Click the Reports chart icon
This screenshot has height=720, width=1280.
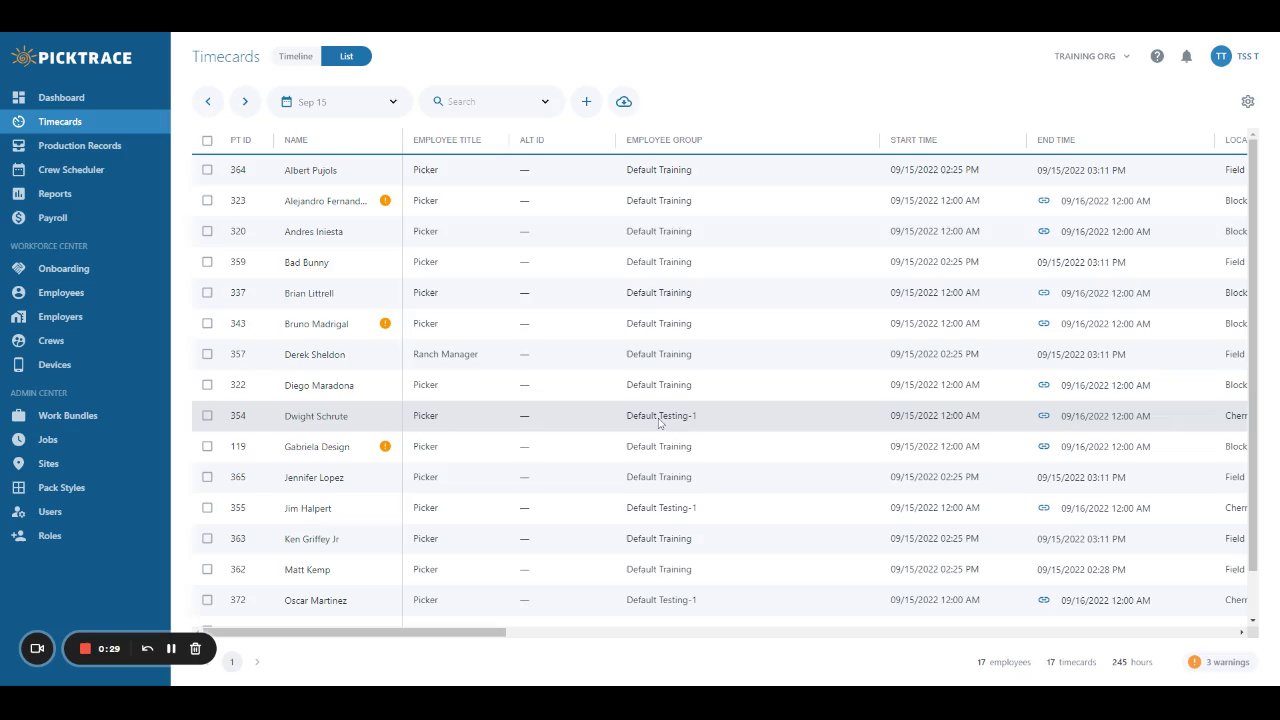pos(18,193)
